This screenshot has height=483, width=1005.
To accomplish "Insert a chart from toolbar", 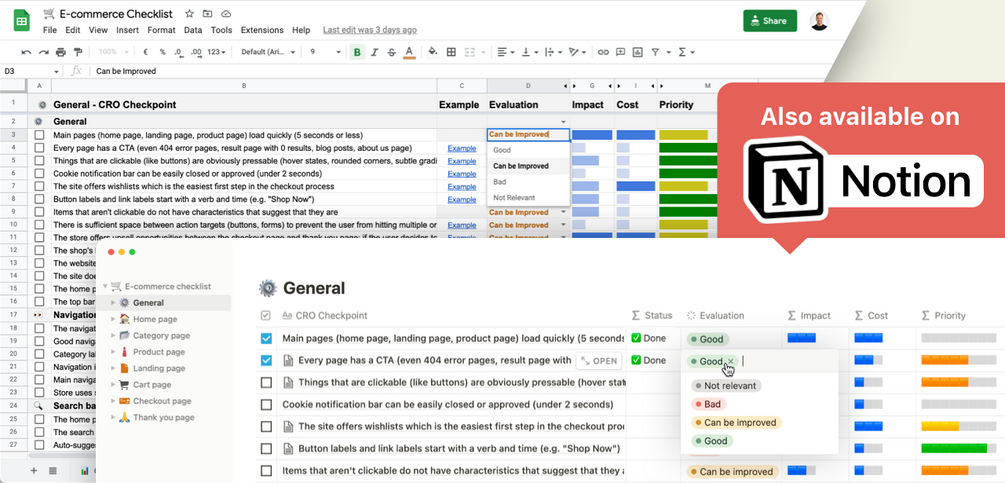I will 638,53.
